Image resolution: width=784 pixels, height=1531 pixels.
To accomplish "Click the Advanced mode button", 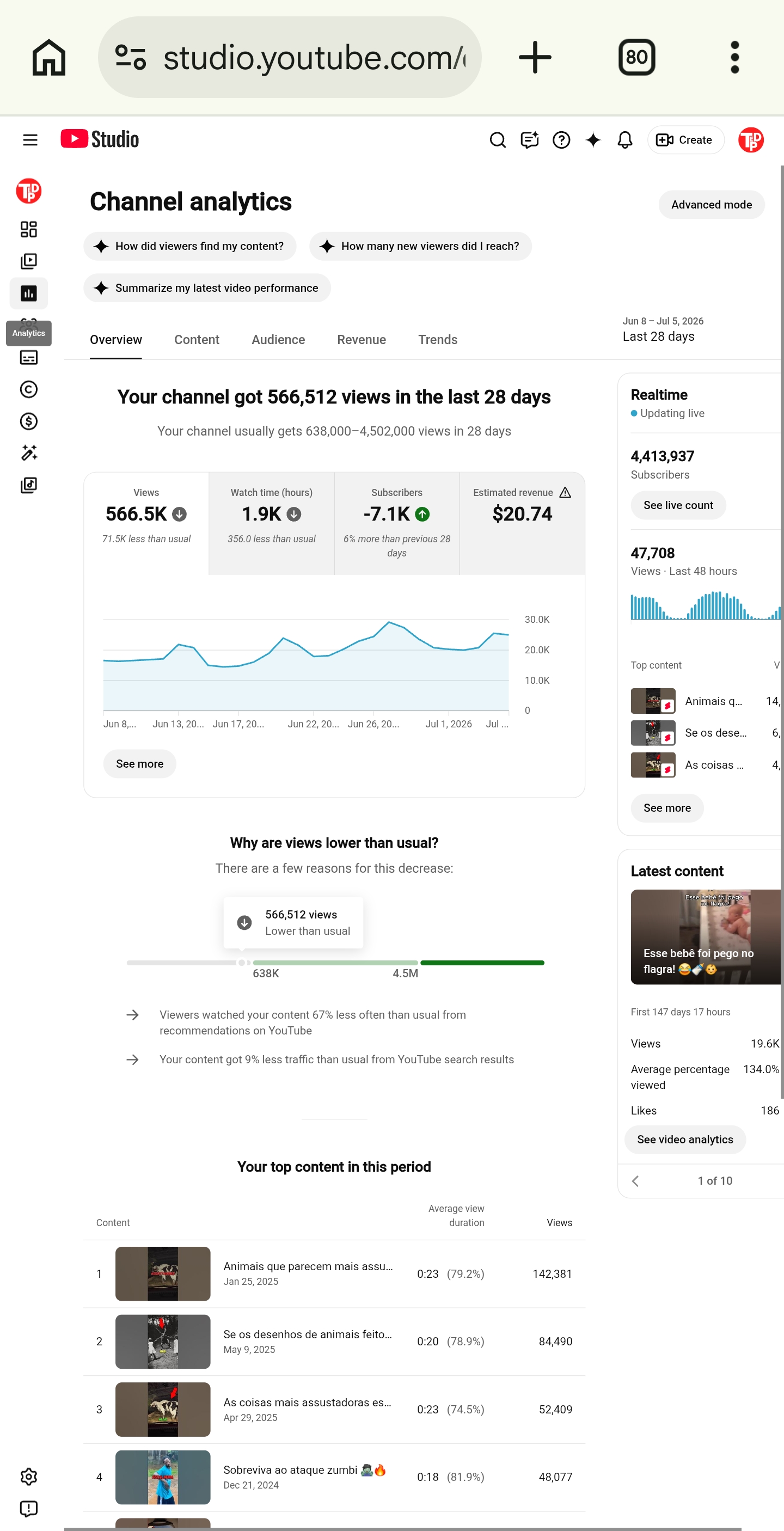I will point(712,205).
